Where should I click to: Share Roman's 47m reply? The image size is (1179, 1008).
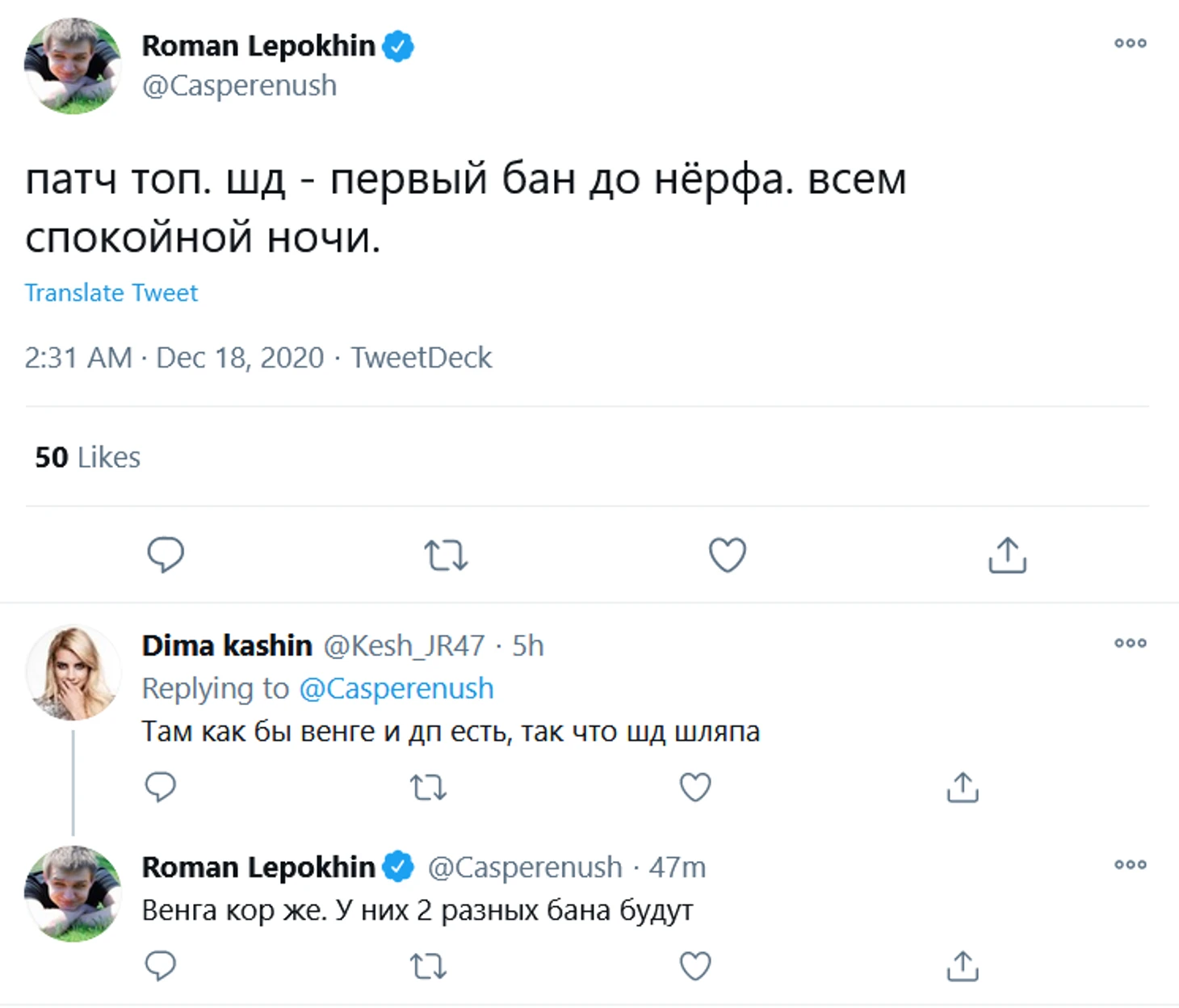(962, 965)
